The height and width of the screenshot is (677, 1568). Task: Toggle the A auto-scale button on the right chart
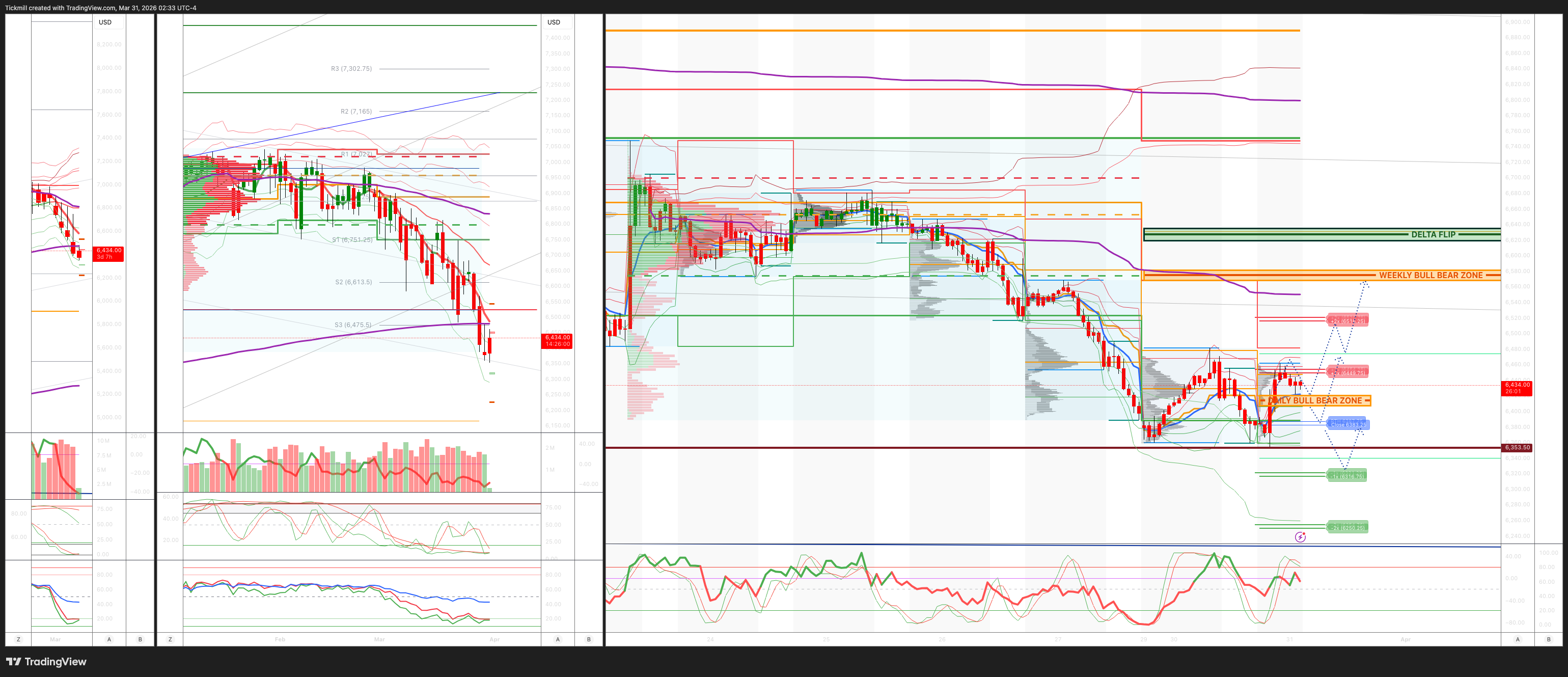[1518, 639]
